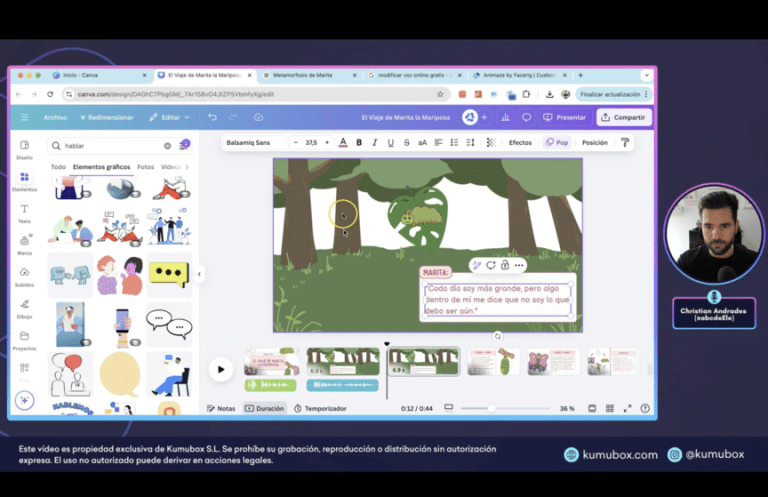This screenshot has height=497, width=768.
Task: Toggle the Duración timeline view
Action: pyautogui.click(x=264, y=408)
